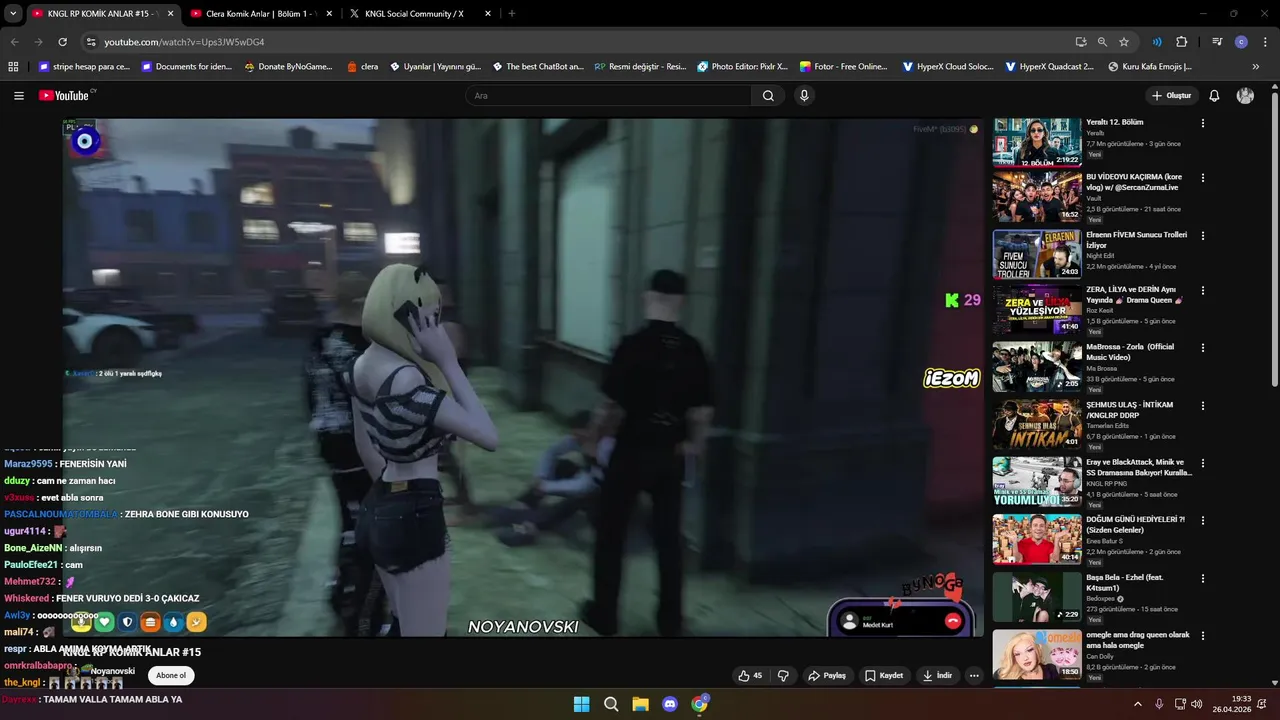1280x720 pixels.
Task: Open Windows taskbar search
Action: click(x=611, y=704)
